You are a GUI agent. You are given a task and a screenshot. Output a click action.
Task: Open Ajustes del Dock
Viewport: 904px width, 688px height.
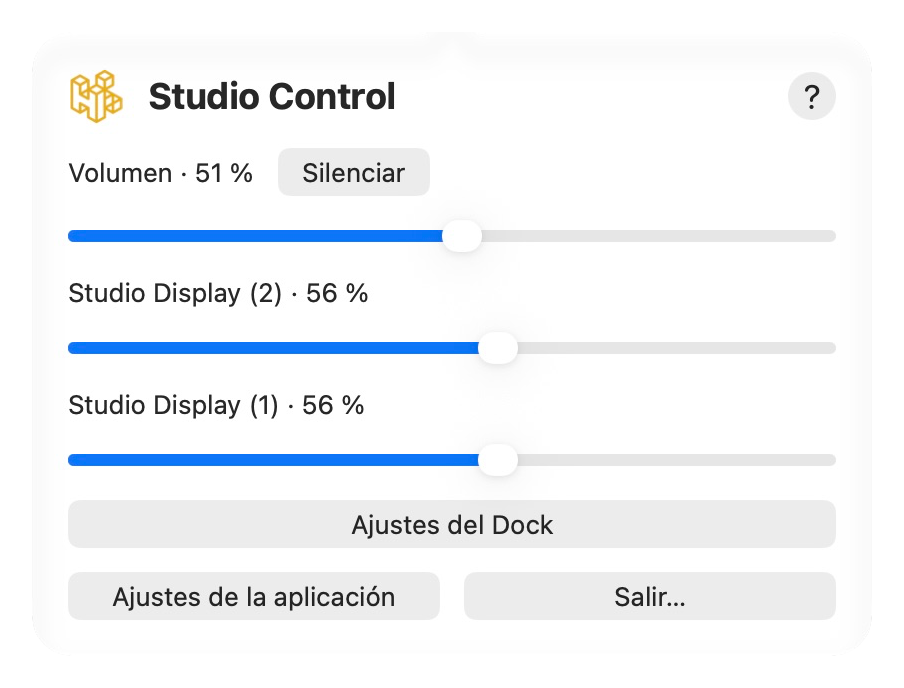(452, 524)
